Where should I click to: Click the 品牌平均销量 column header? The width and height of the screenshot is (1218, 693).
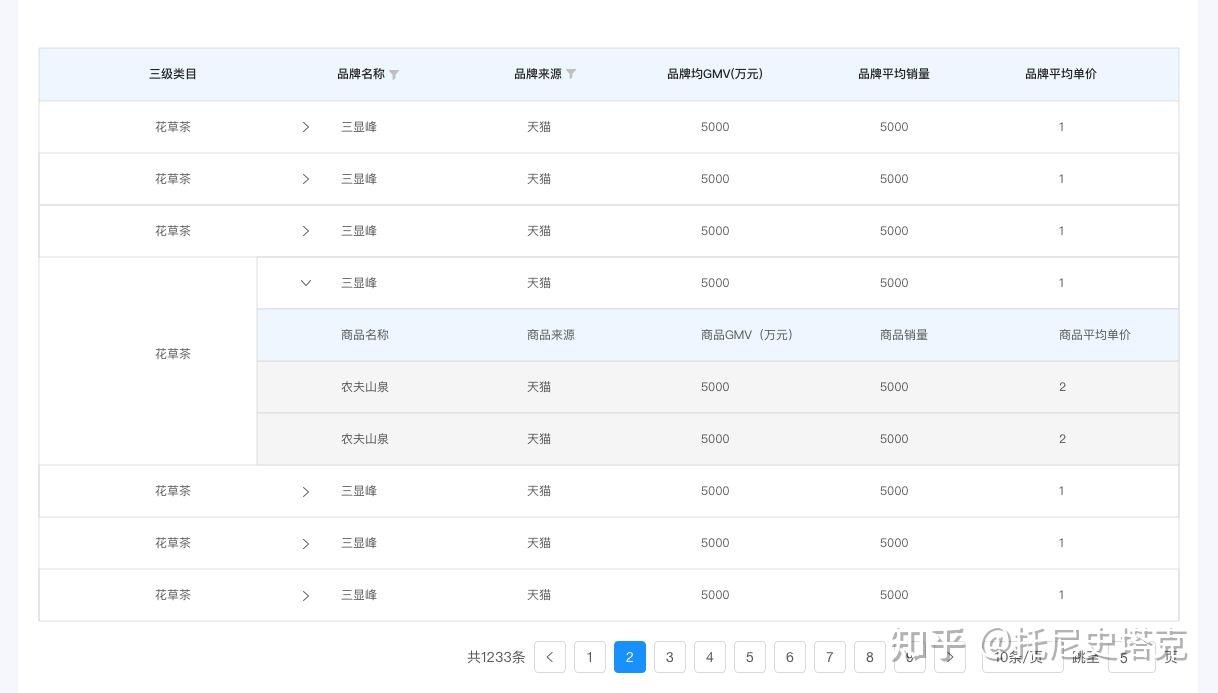pyautogui.click(x=894, y=74)
